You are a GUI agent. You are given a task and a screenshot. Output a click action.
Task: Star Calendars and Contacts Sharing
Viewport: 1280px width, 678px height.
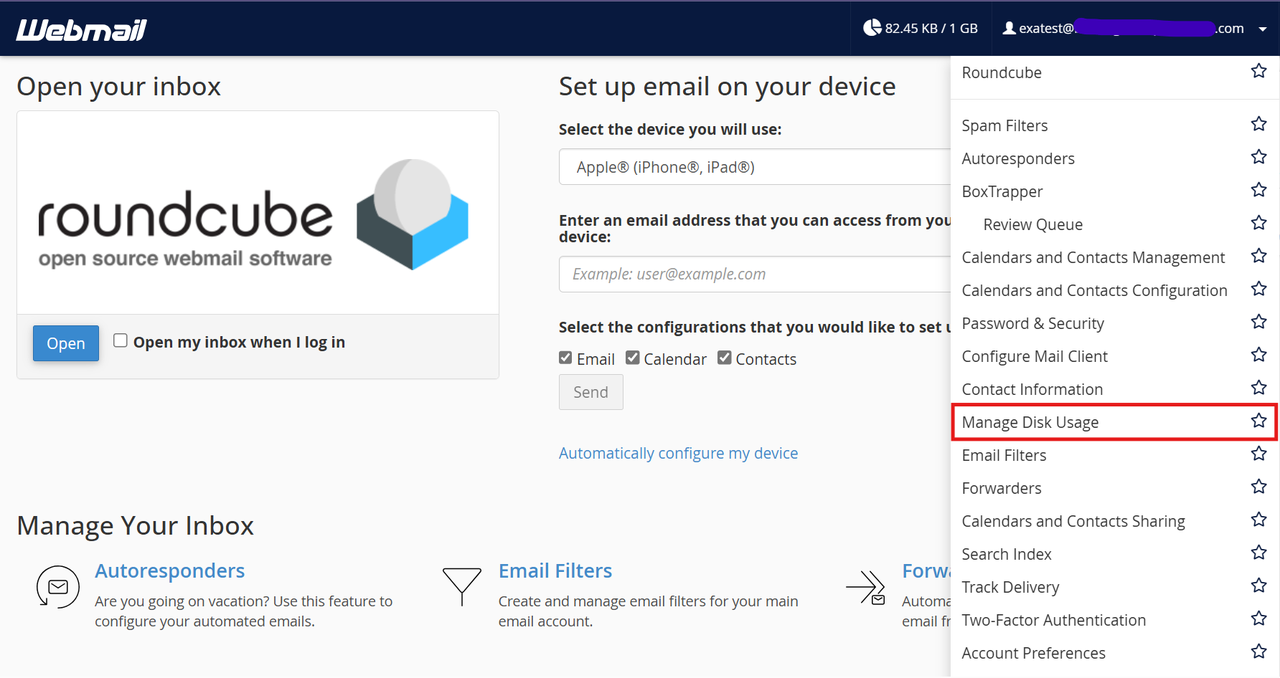(x=1259, y=520)
